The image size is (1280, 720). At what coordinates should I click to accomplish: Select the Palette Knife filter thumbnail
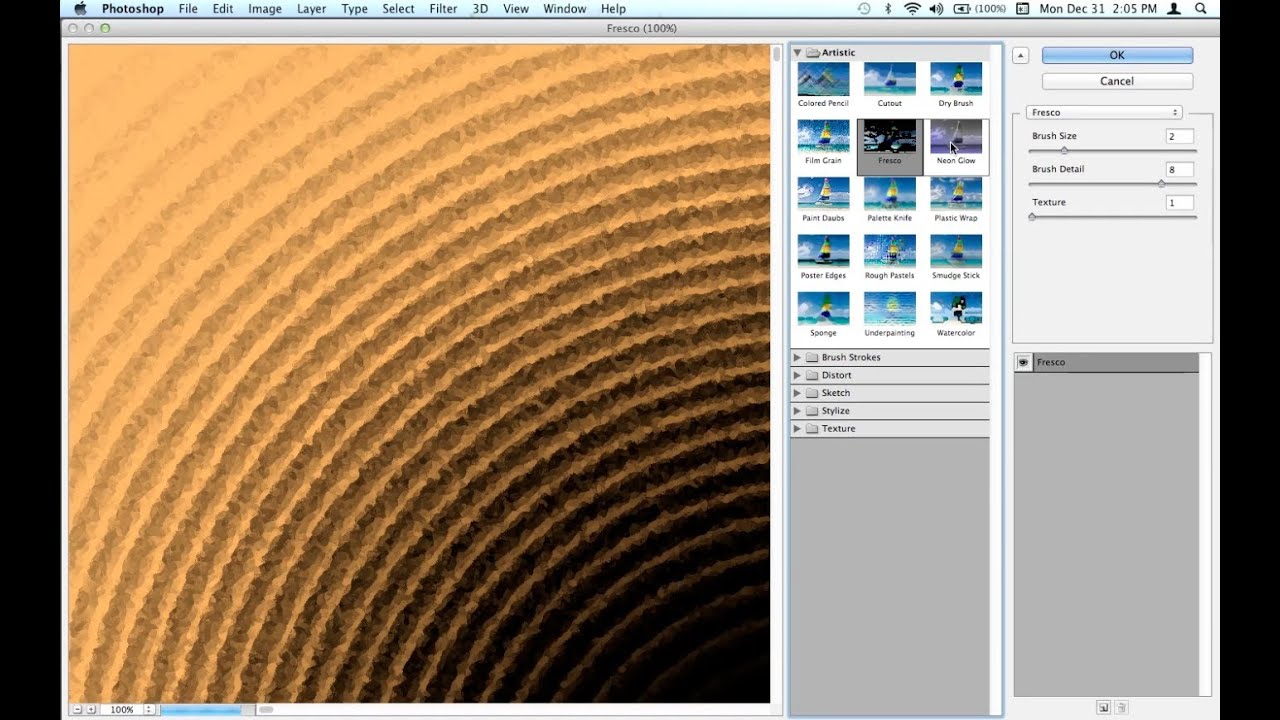pyautogui.click(x=889, y=194)
